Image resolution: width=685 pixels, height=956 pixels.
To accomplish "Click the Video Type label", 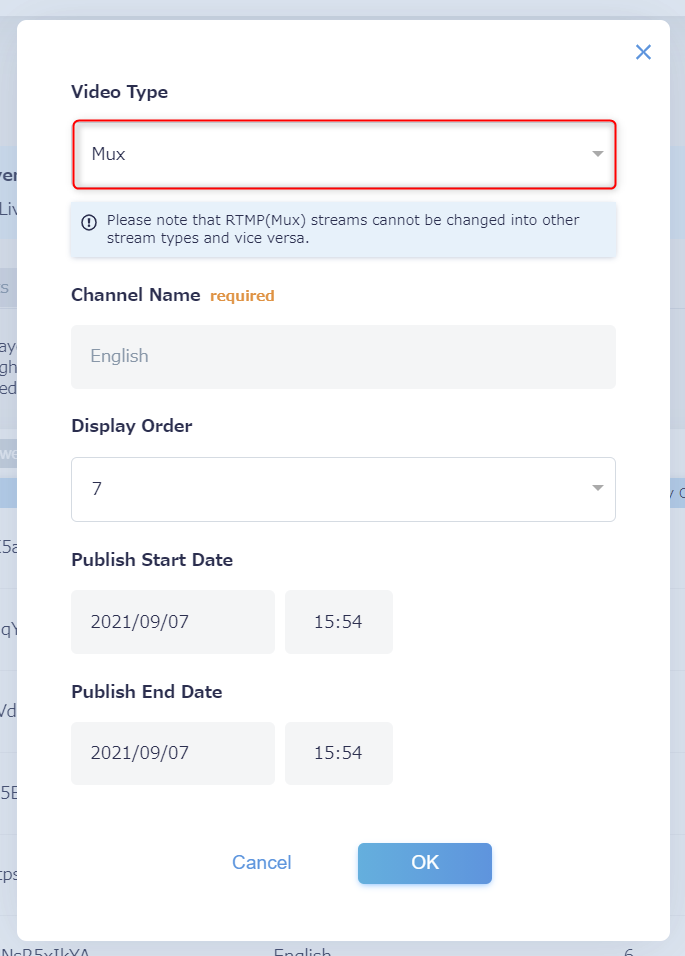I will click(119, 92).
